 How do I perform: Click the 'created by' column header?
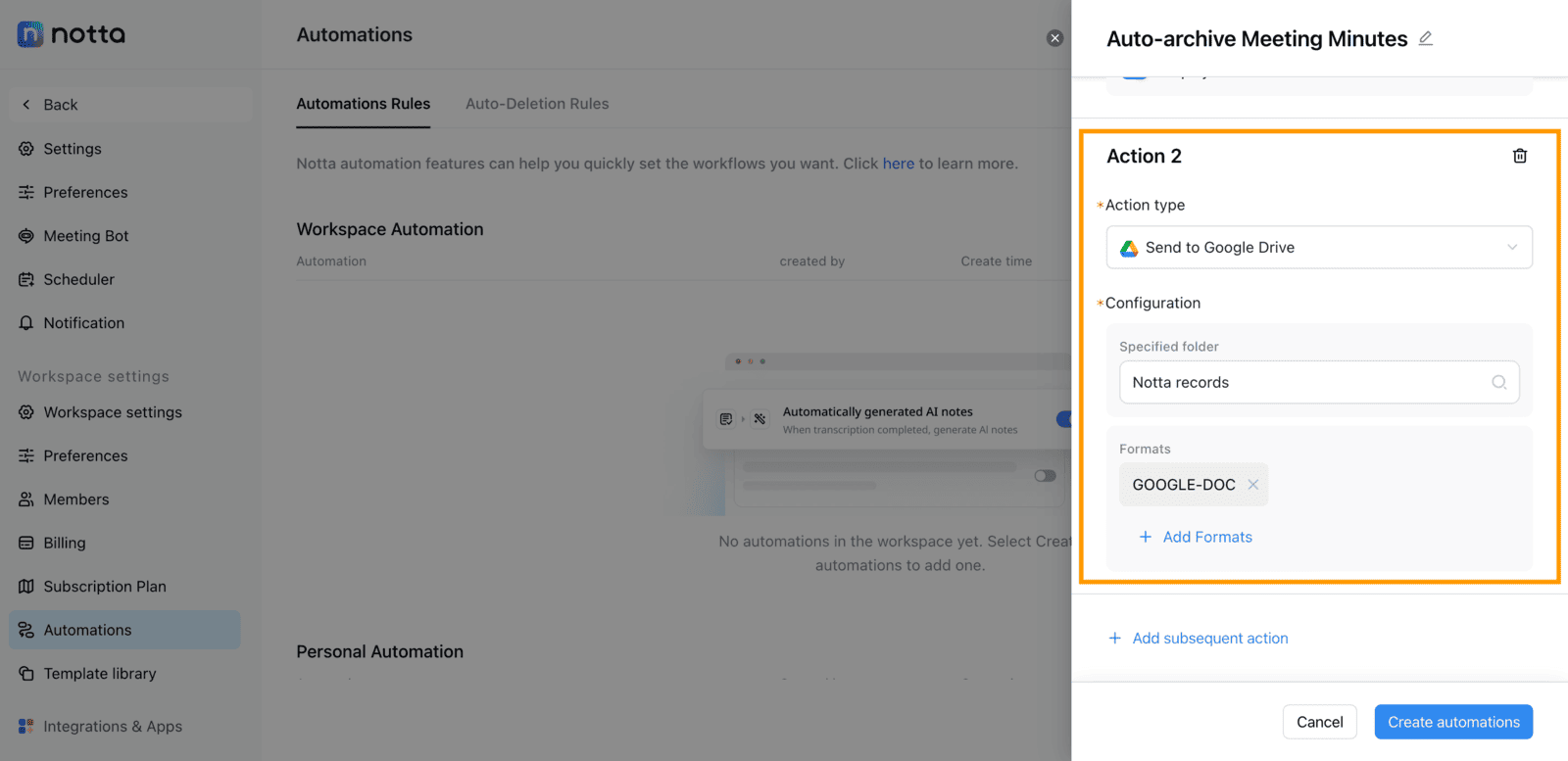(812, 262)
